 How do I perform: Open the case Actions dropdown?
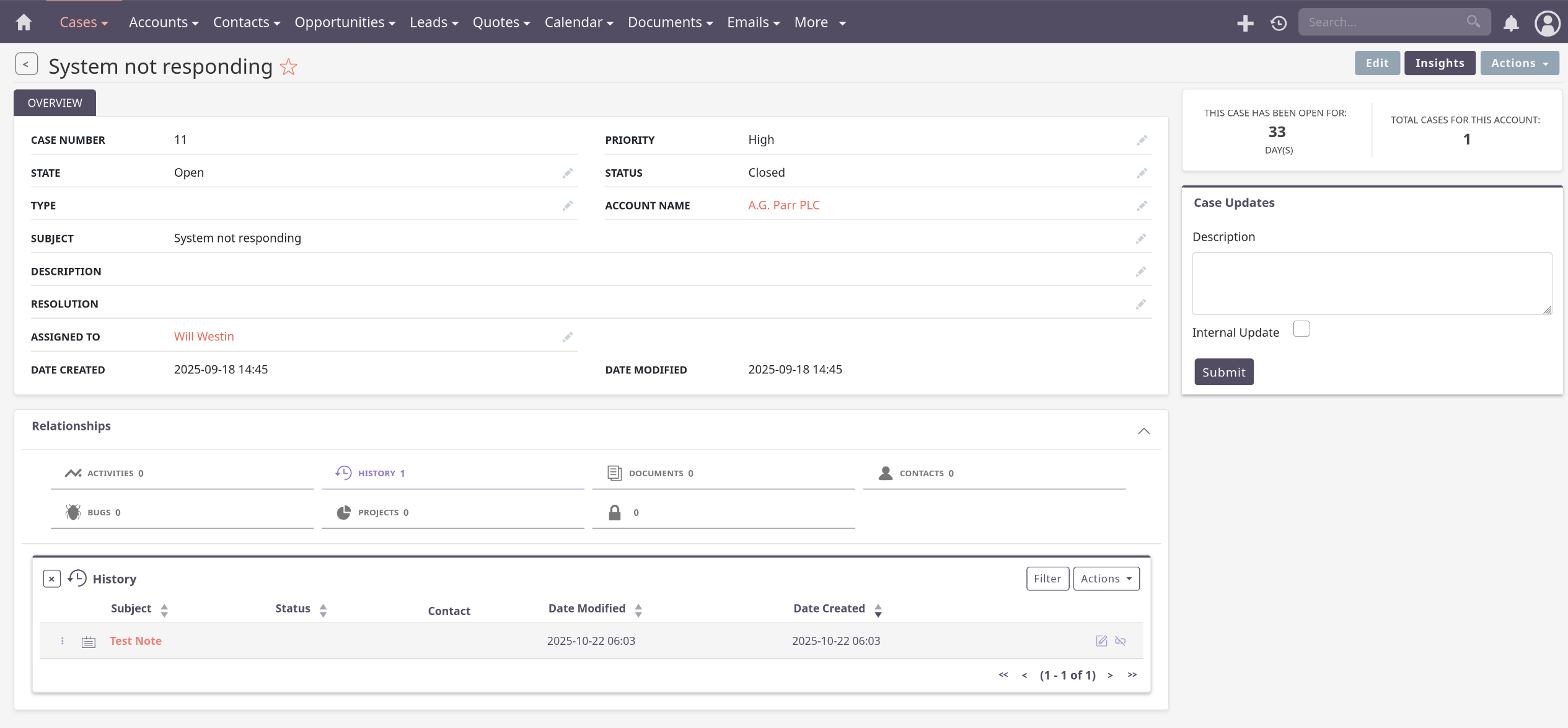(x=1519, y=63)
